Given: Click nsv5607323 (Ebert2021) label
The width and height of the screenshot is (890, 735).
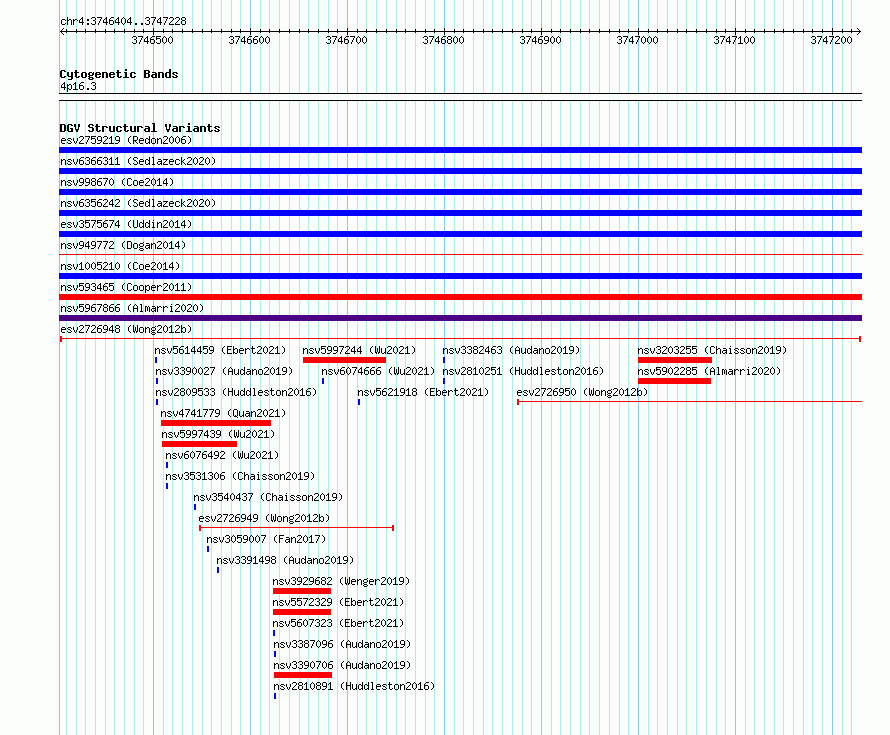Looking at the screenshot, I should click(x=338, y=623).
